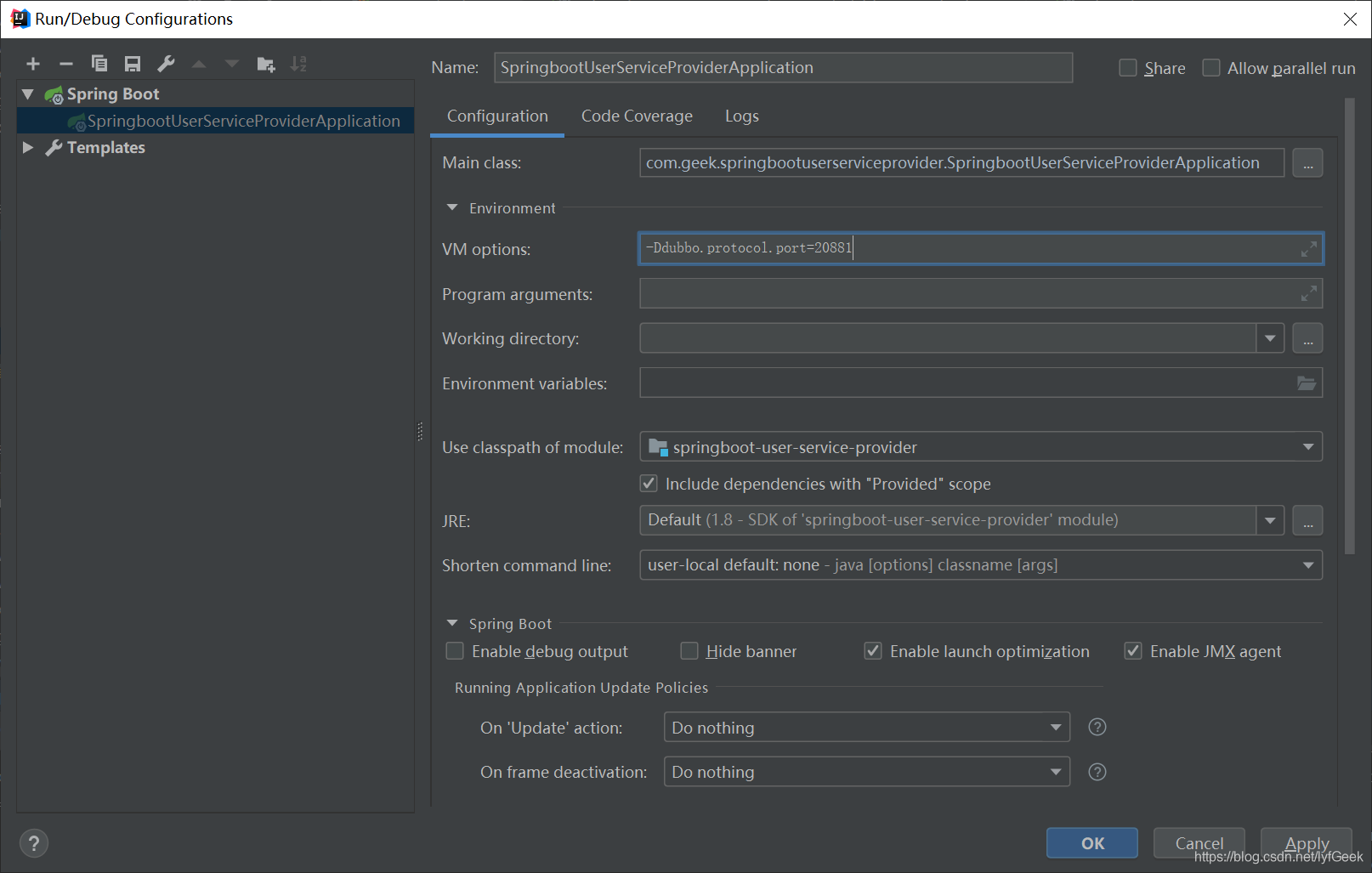Viewport: 1372px width, 873px height.
Task: Switch to Code Coverage tab
Action: point(637,116)
